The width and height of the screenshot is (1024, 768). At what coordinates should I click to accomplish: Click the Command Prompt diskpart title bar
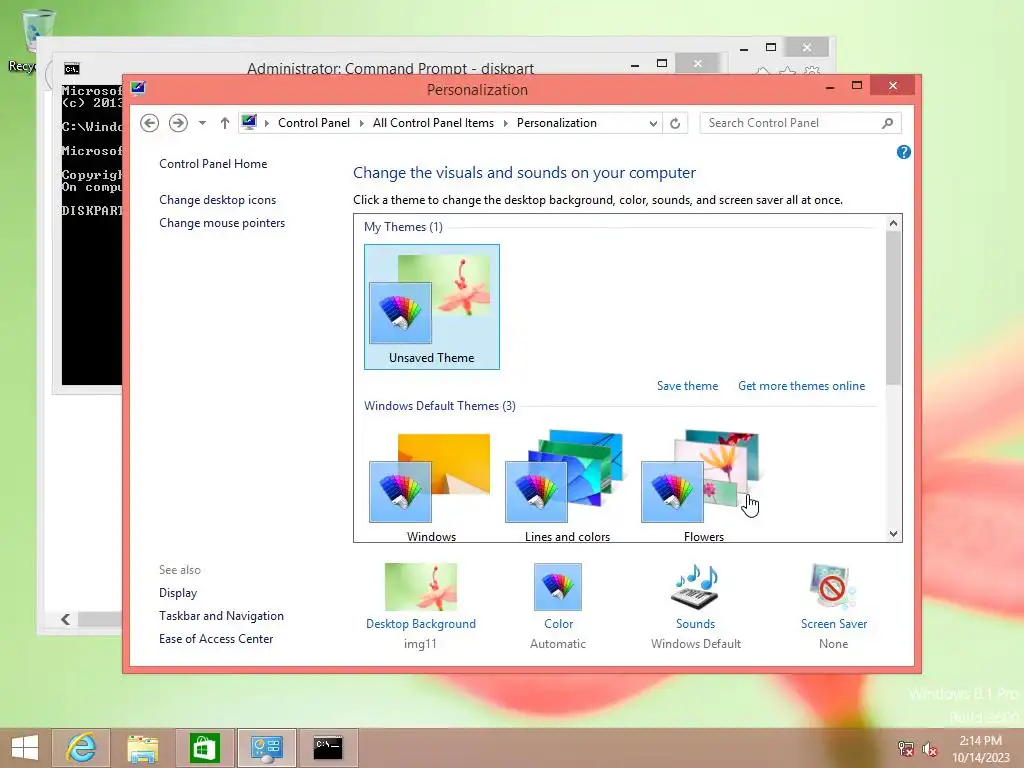(x=390, y=68)
